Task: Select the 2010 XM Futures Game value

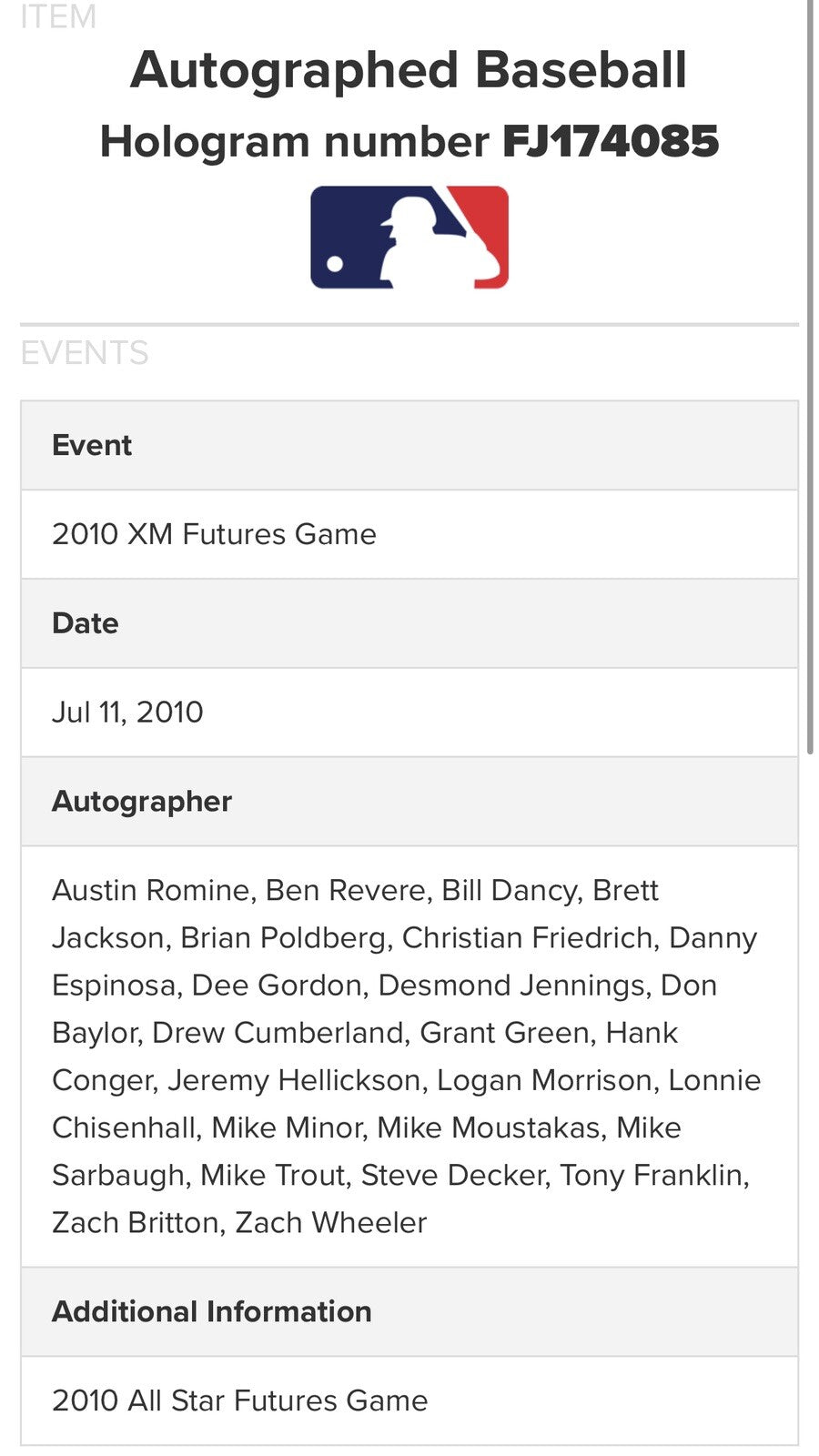Action: tap(214, 534)
